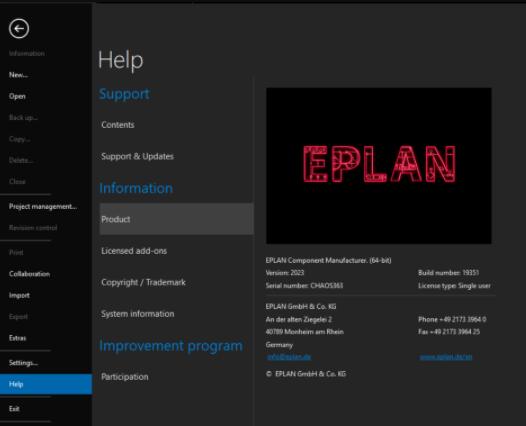
Task: Select the Import menu entry
Action: 19,296
